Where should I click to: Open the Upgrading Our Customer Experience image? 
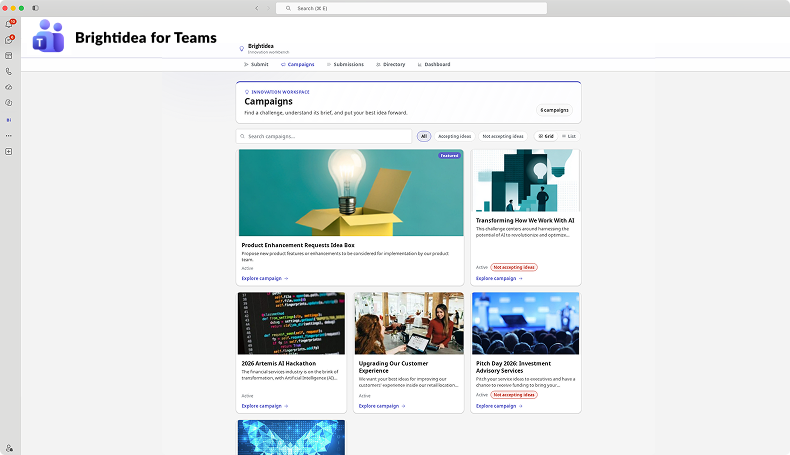[409, 323]
